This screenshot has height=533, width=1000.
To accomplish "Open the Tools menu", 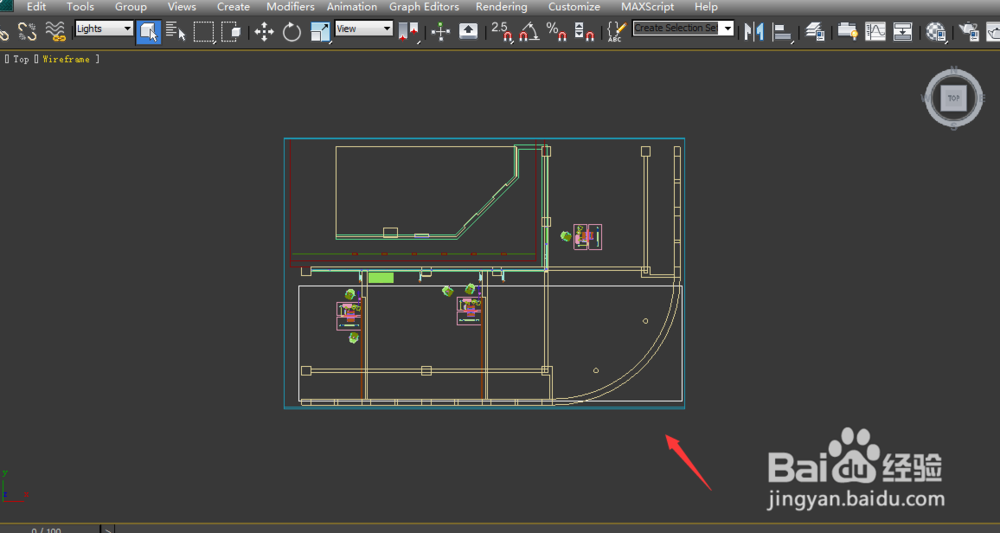I will (80, 7).
